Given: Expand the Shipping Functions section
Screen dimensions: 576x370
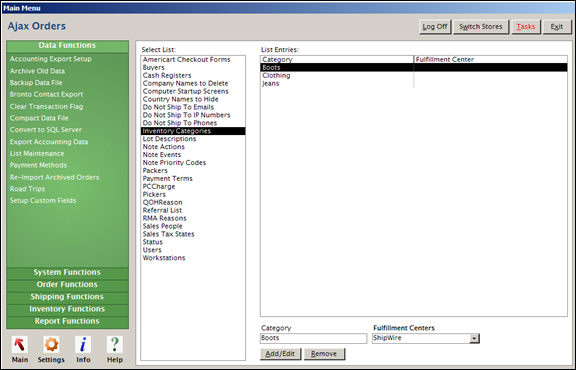Looking at the screenshot, I should click(x=67, y=297).
